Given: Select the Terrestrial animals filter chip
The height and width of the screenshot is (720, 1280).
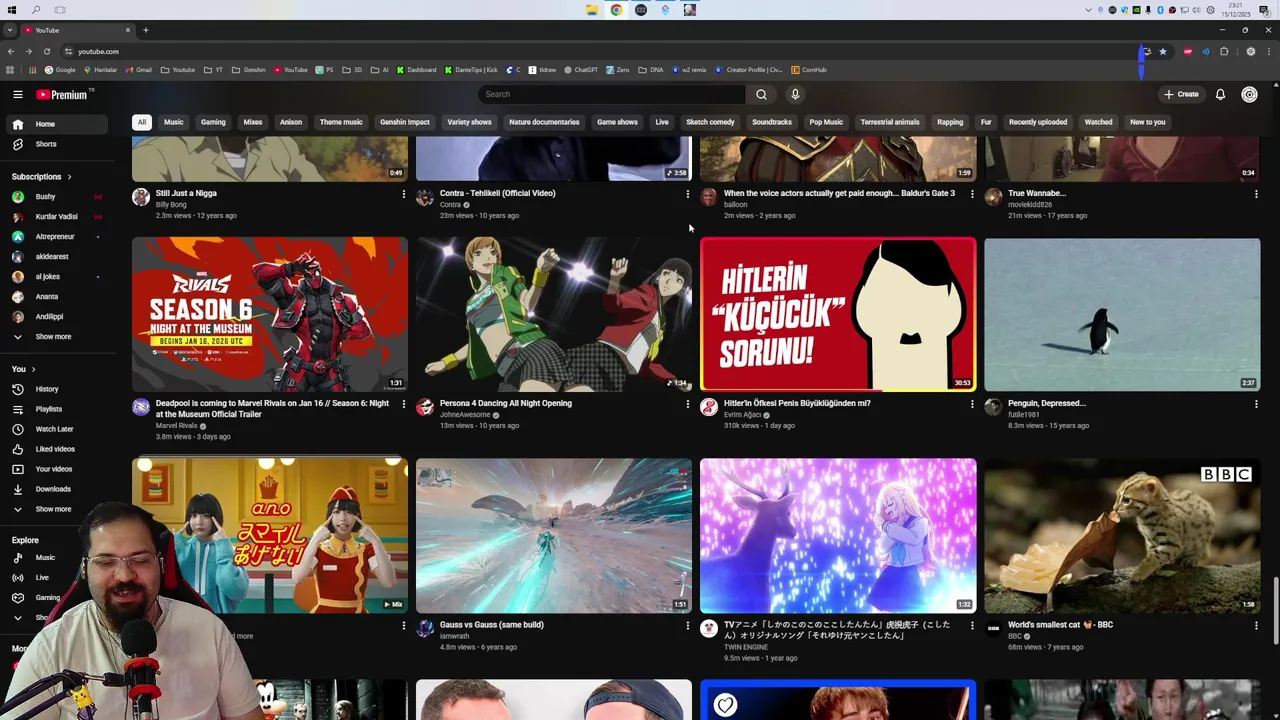Looking at the screenshot, I should (890, 122).
